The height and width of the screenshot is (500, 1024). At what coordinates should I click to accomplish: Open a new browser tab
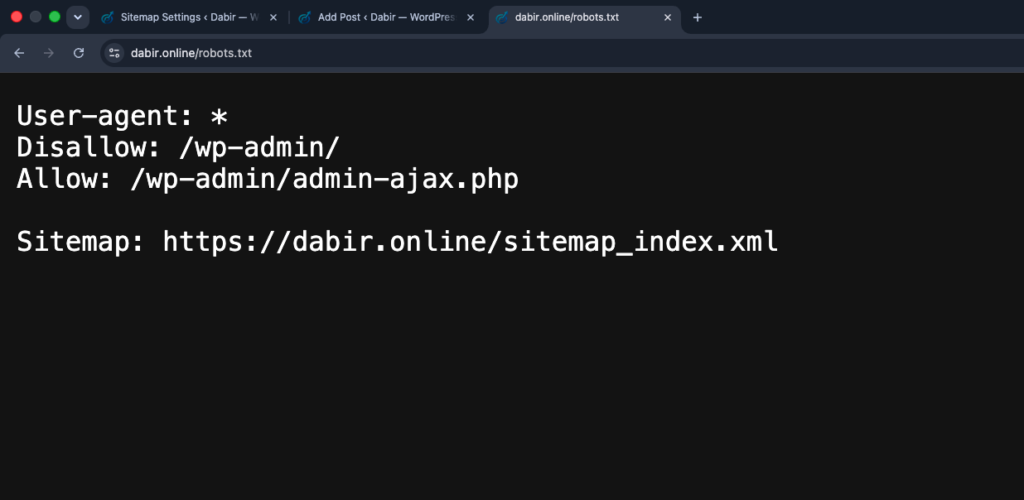[x=697, y=18]
